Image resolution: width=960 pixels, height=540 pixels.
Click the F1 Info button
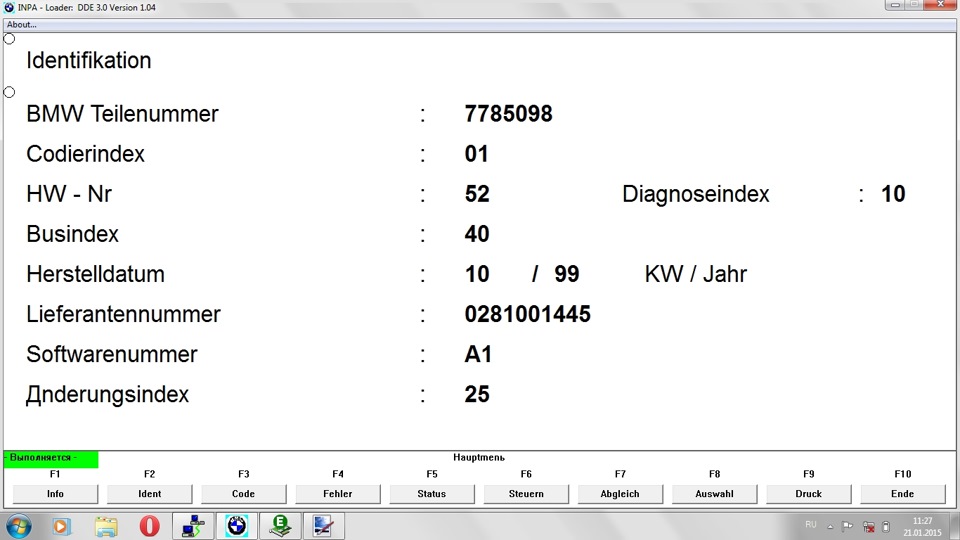[x=55, y=493]
